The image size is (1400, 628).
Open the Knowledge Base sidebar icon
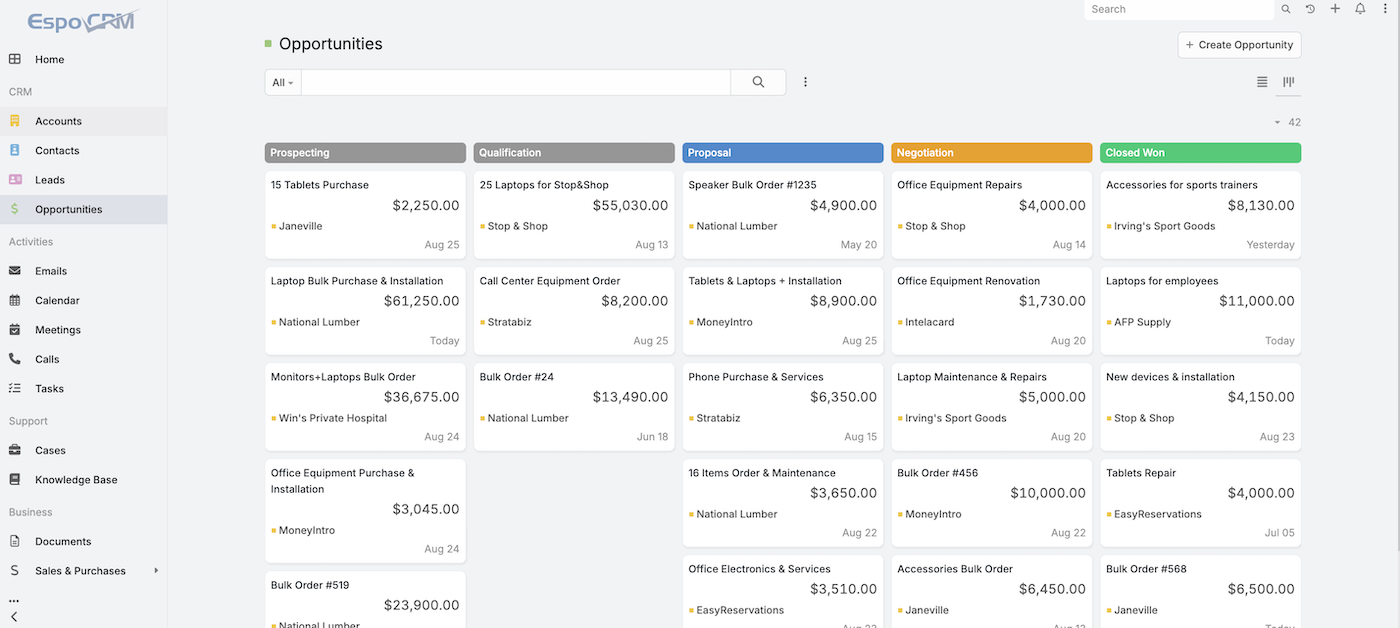15,480
